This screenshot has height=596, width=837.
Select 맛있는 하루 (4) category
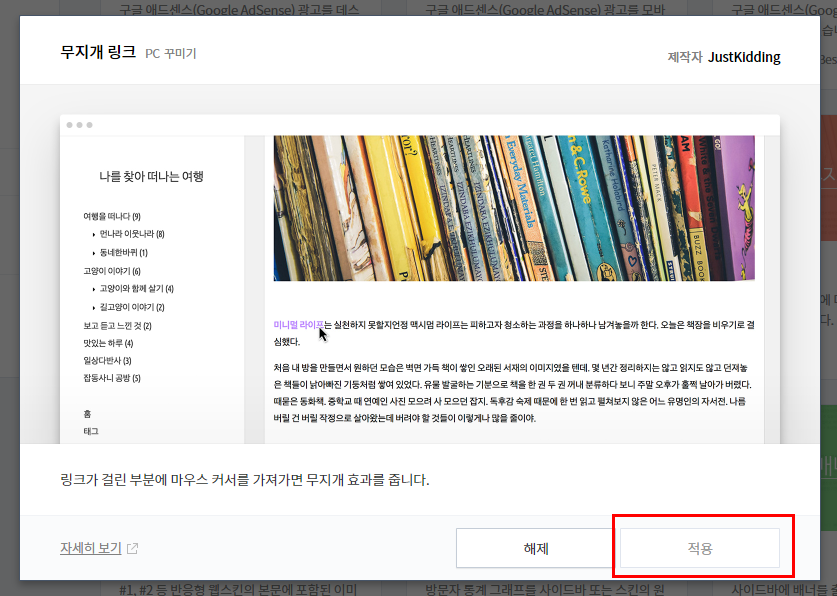tap(108, 343)
